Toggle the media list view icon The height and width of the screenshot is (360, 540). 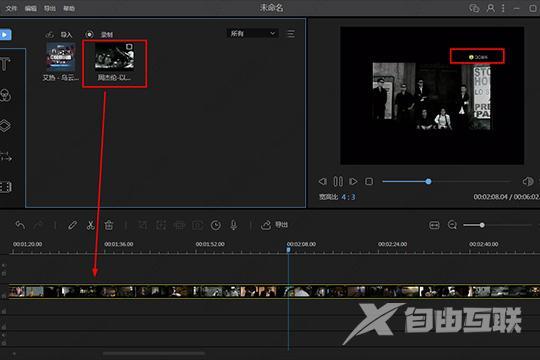[291, 33]
